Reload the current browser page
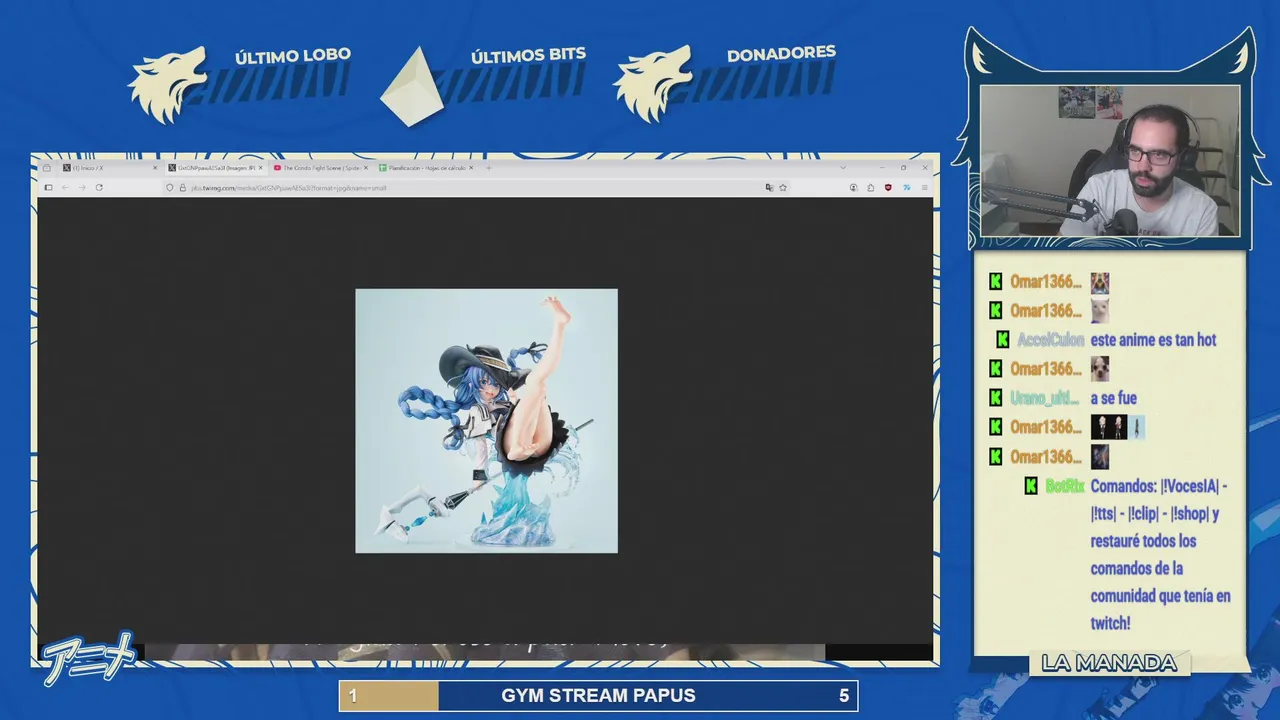Screen dimensions: 1280x720 coord(99,188)
